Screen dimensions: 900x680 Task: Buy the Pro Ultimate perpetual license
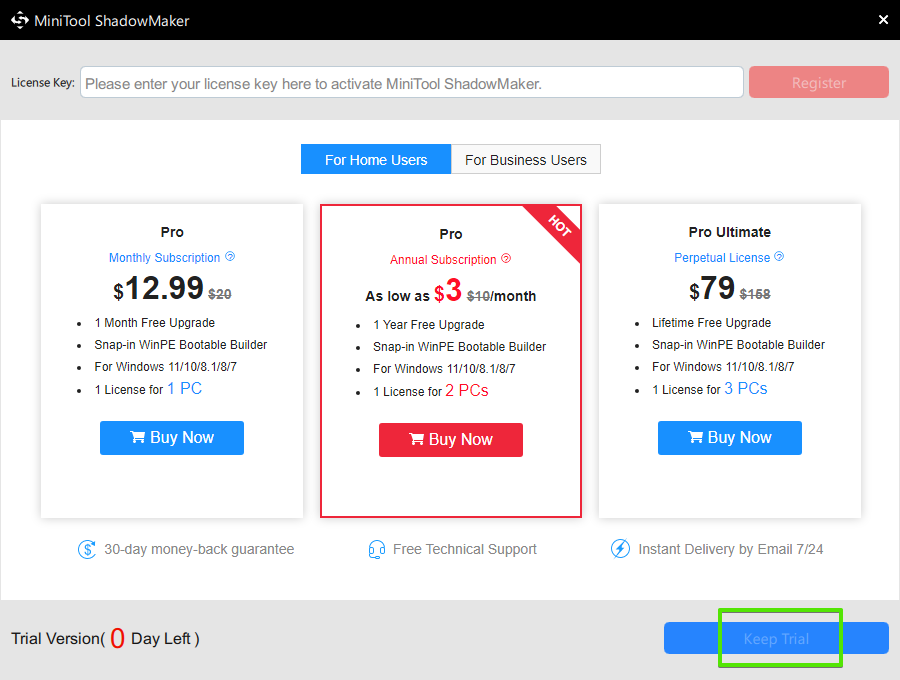(730, 438)
